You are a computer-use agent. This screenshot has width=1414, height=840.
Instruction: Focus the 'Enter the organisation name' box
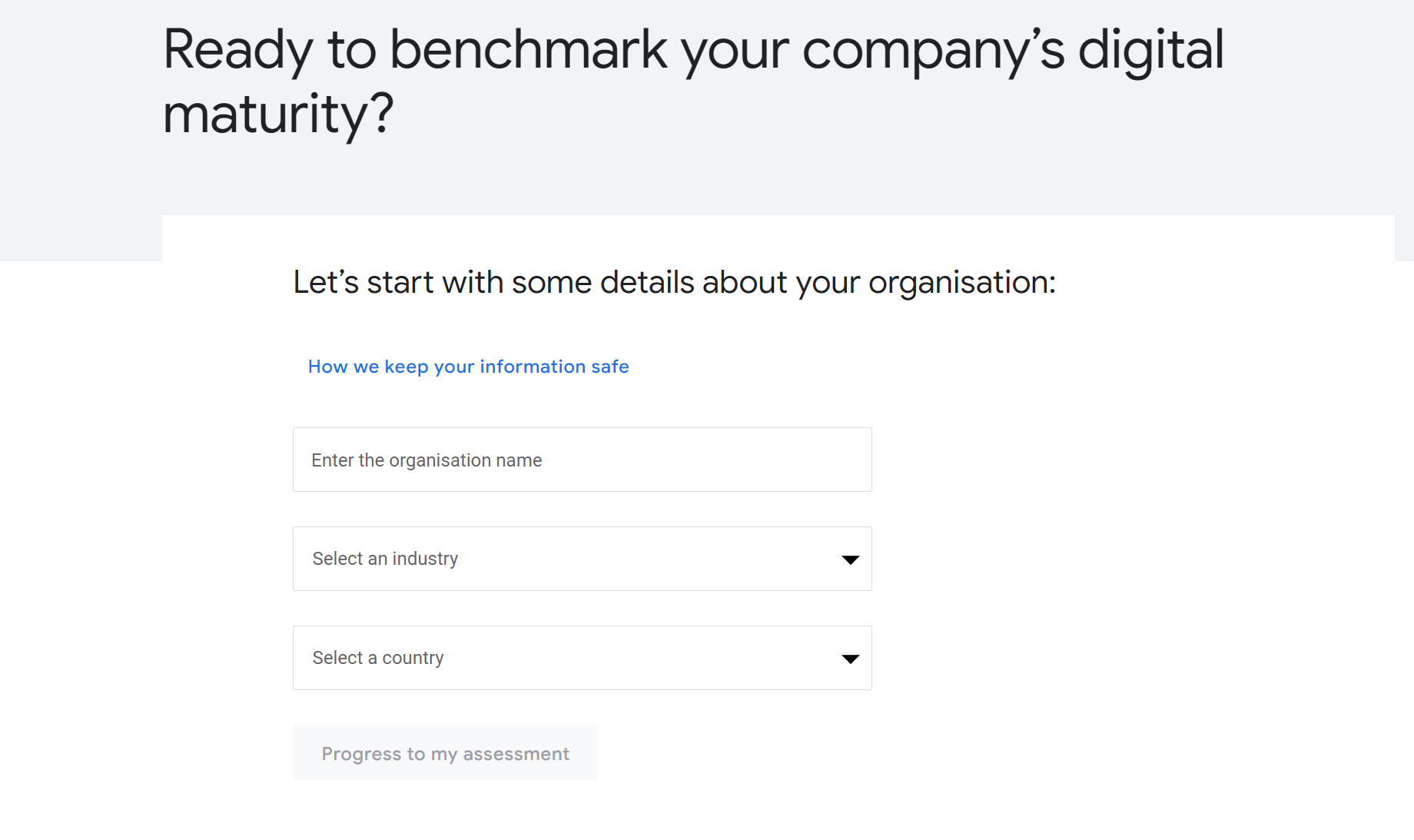tap(582, 460)
